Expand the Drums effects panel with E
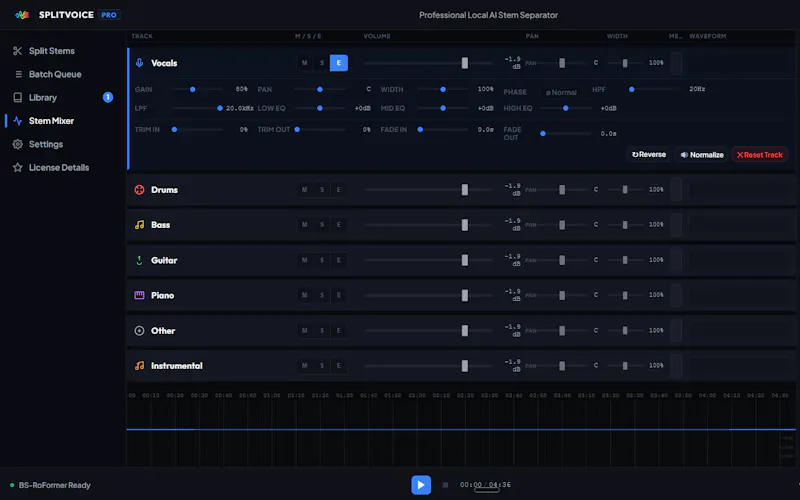This screenshot has width=800, height=500. tap(339, 190)
